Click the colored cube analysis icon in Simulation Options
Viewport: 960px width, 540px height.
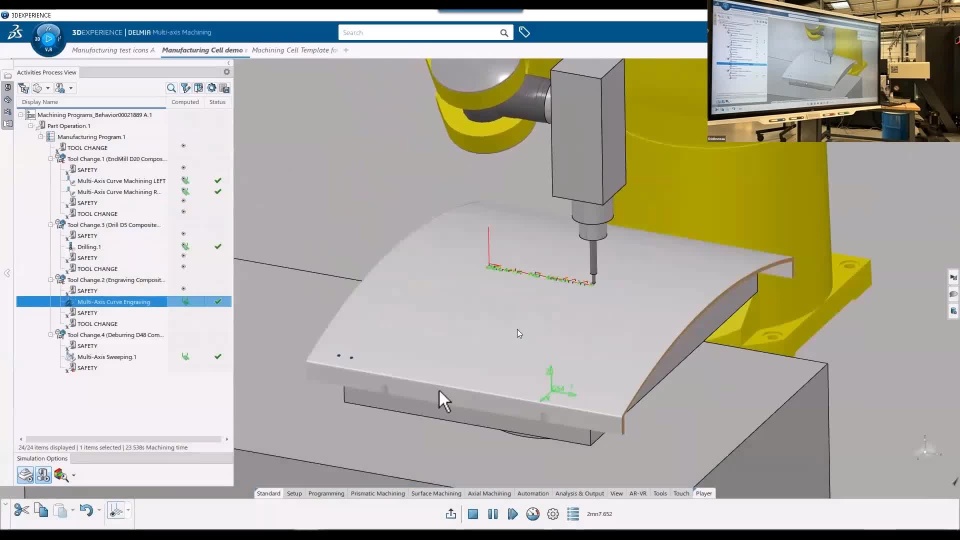(61, 475)
